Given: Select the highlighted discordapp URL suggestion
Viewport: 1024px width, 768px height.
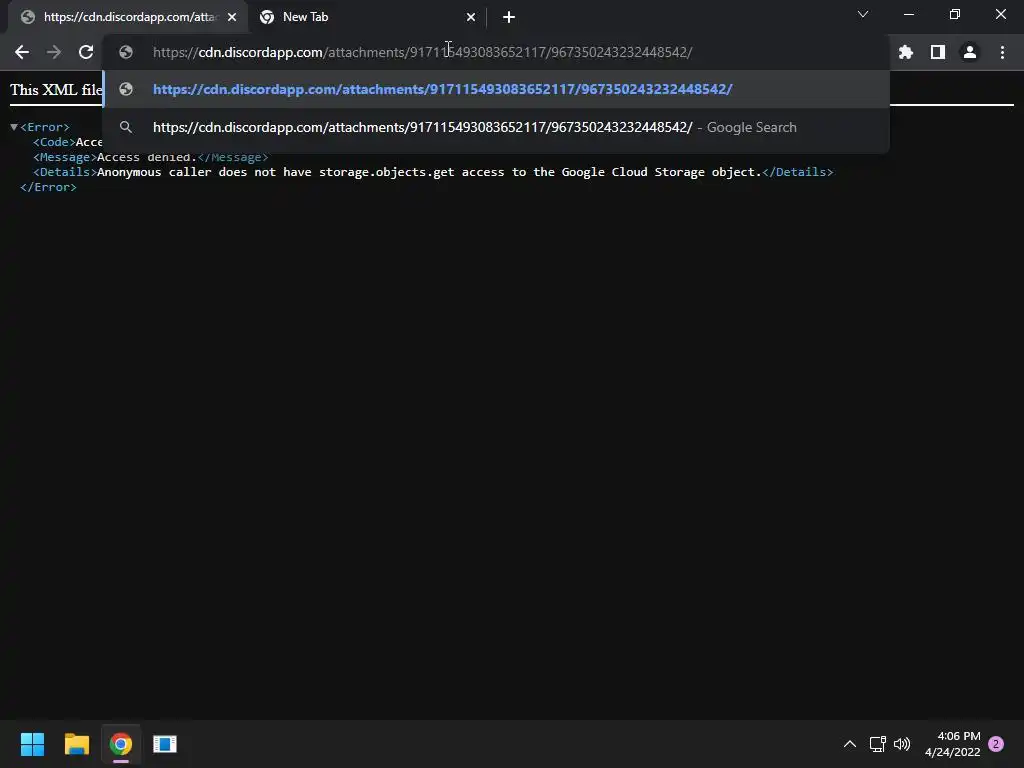Looking at the screenshot, I should pos(496,89).
